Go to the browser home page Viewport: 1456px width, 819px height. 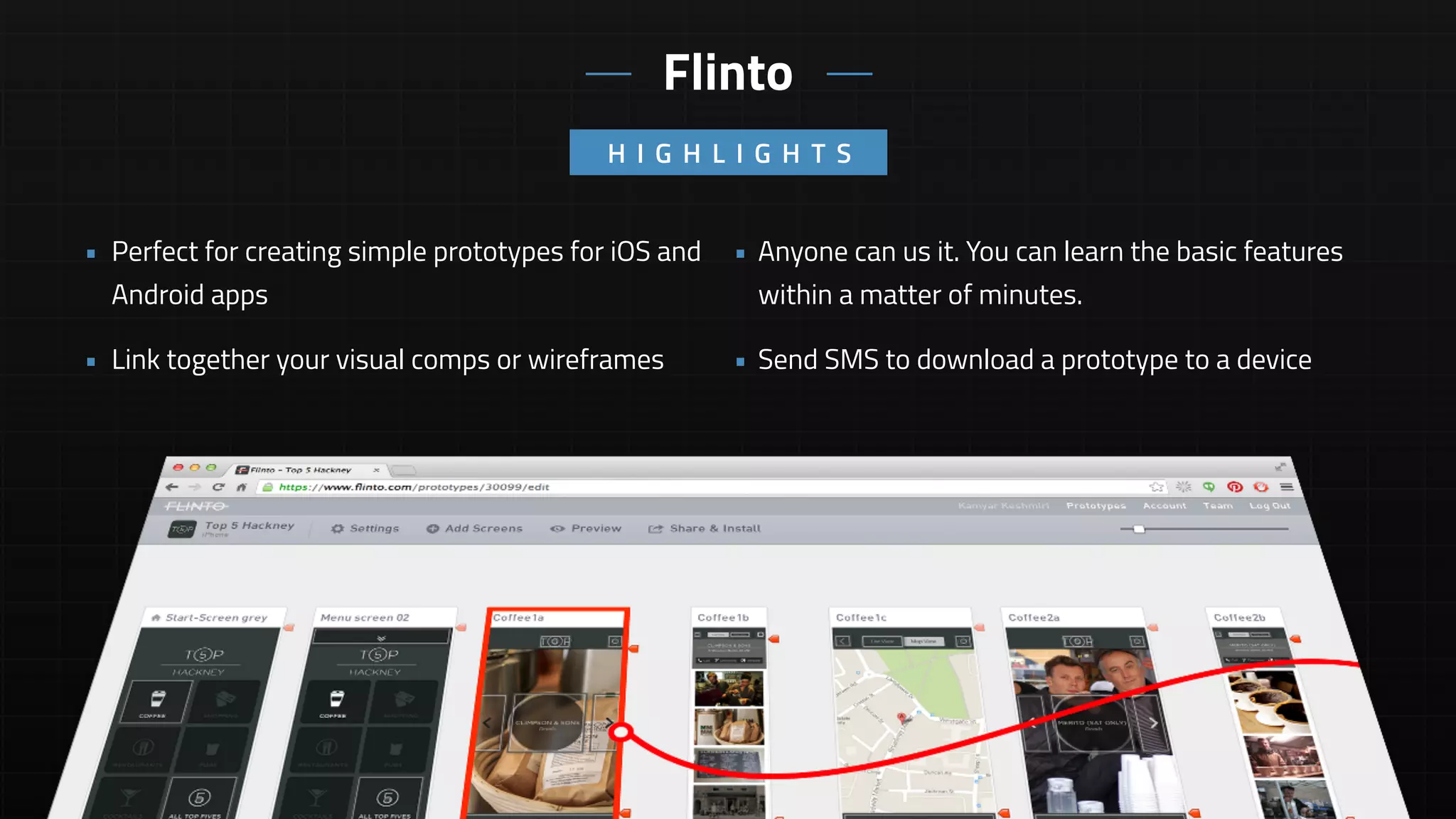click(x=242, y=487)
